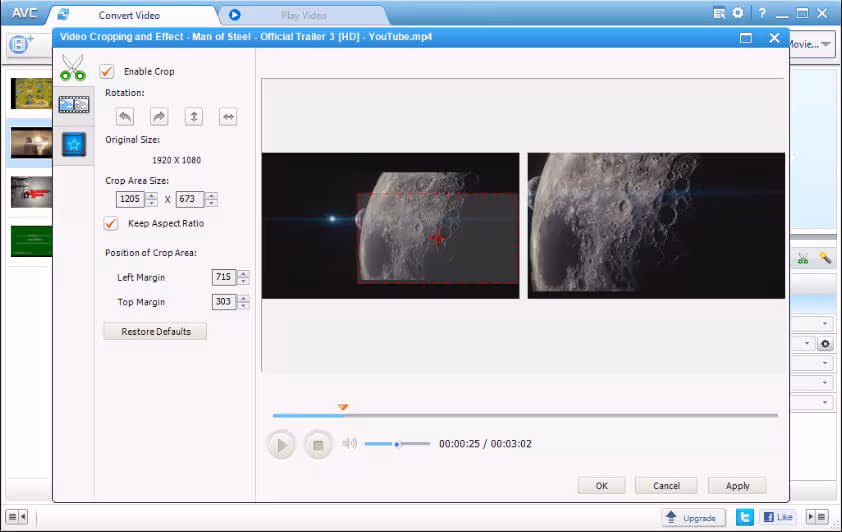Click the scissors clip icon in right panel

[803, 258]
